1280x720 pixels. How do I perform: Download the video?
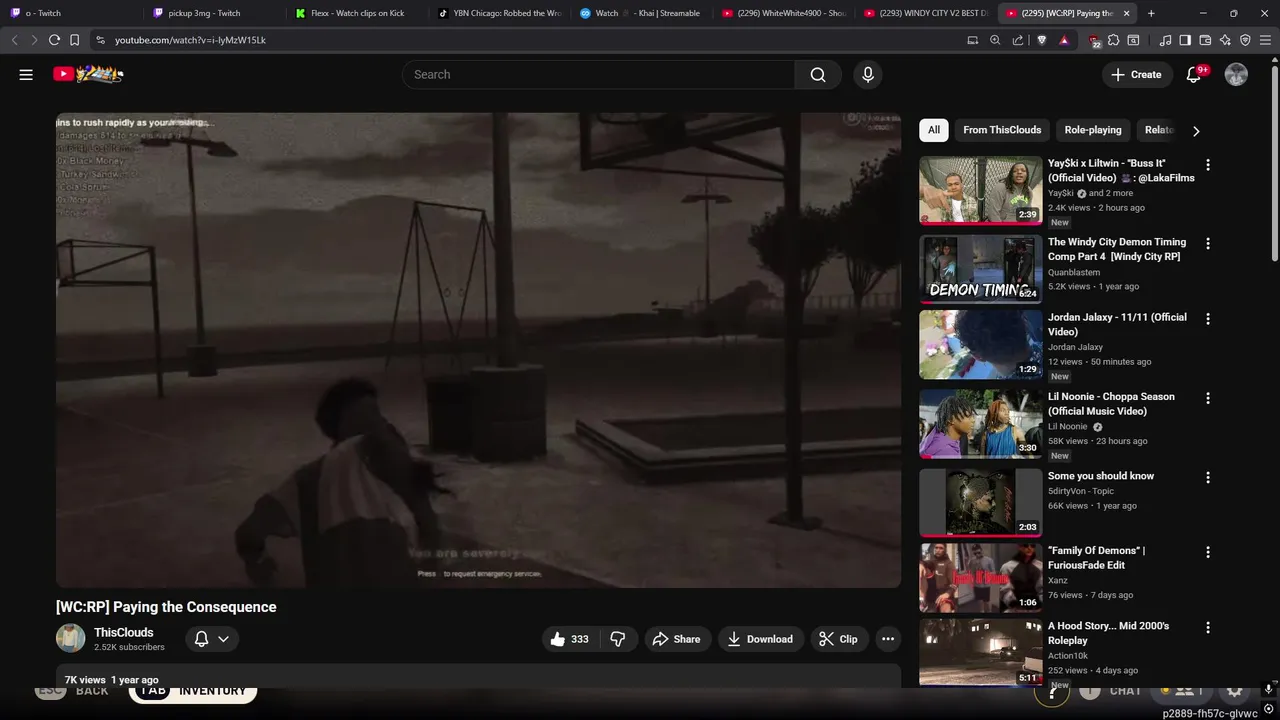(x=760, y=639)
